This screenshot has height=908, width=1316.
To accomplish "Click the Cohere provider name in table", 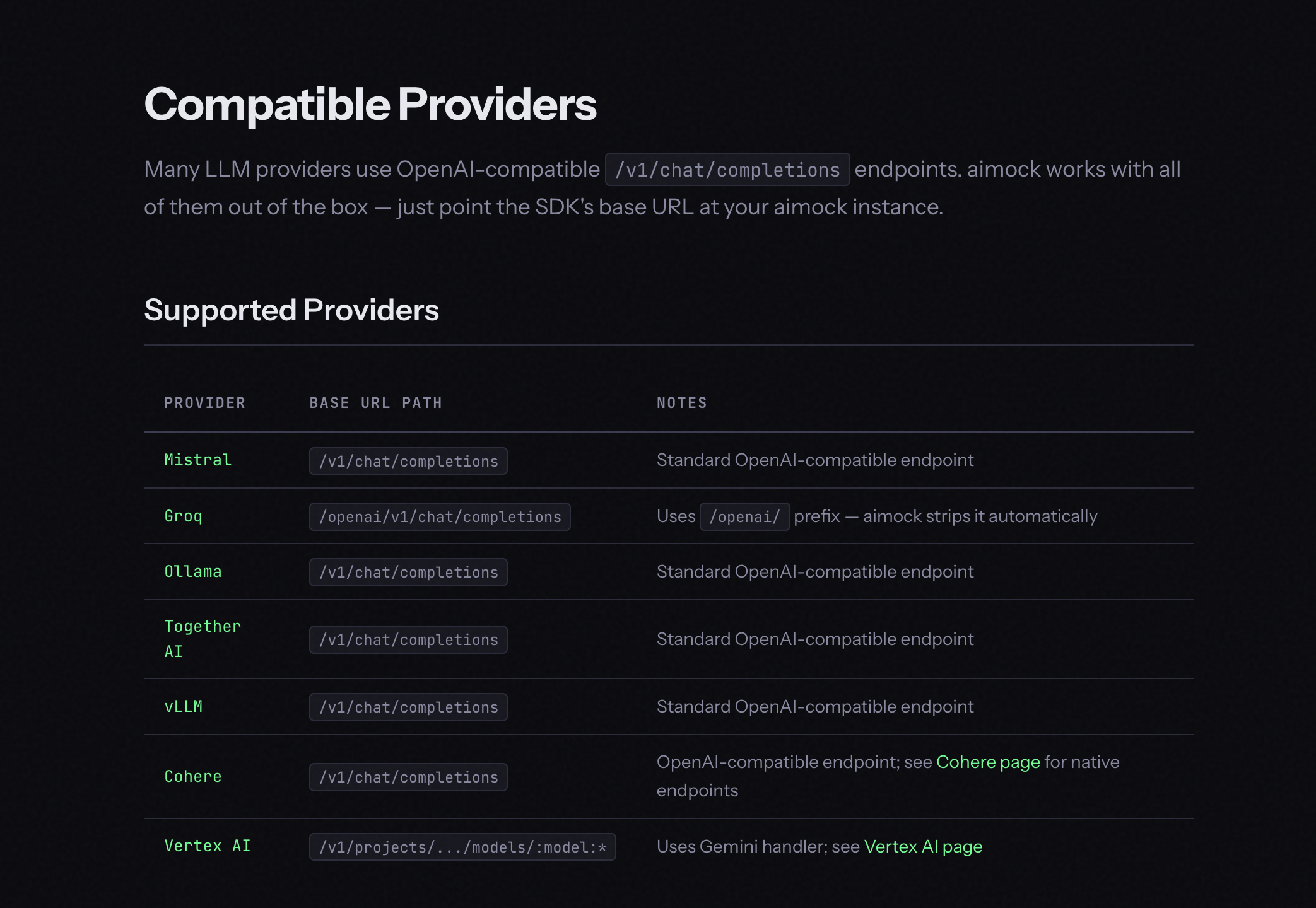I will click(192, 776).
